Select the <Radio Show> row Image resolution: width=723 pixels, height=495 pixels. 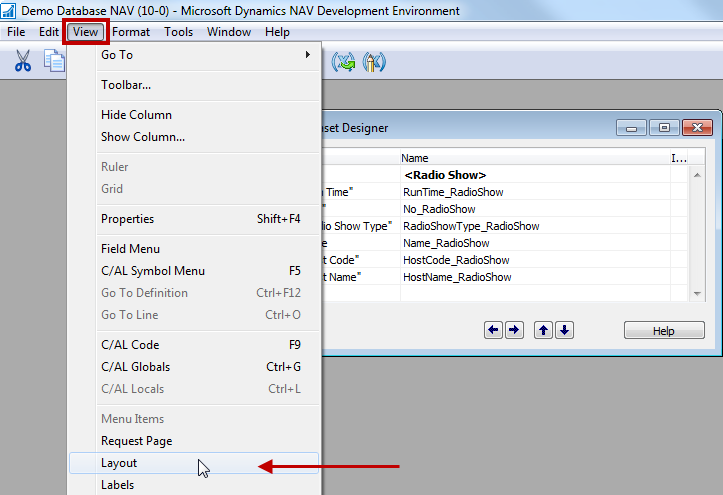(x=535, y=175)
